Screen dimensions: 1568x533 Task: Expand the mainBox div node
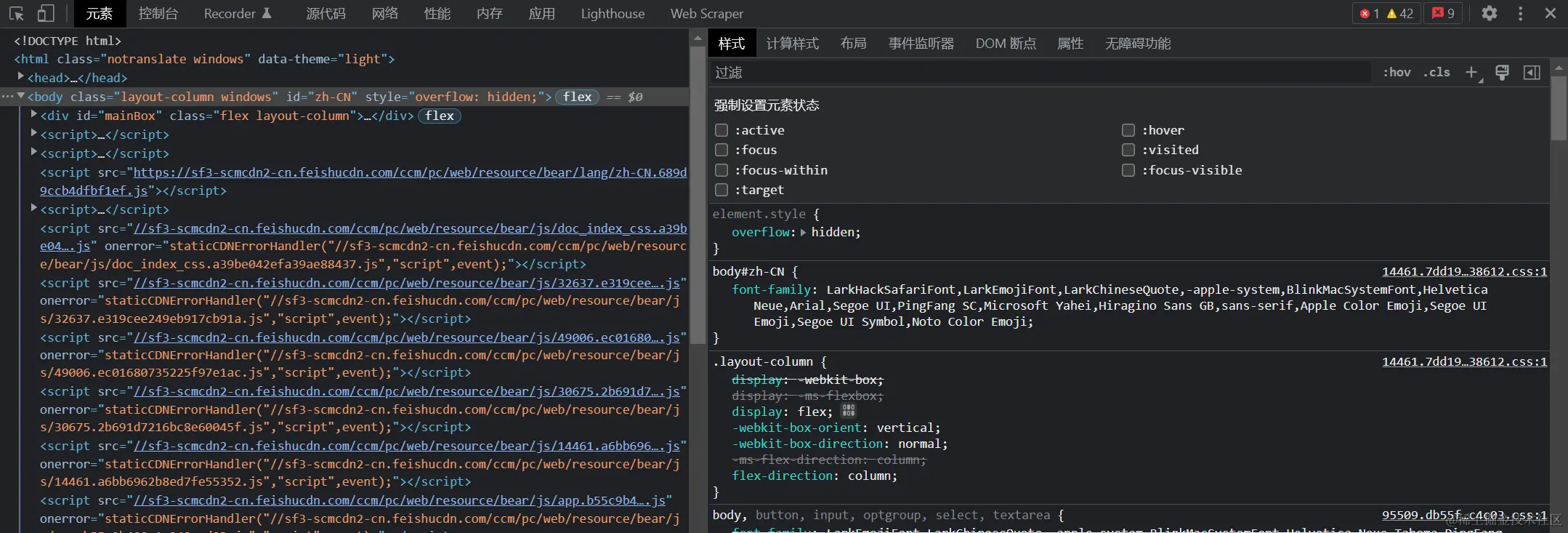[x=34, y=114]
